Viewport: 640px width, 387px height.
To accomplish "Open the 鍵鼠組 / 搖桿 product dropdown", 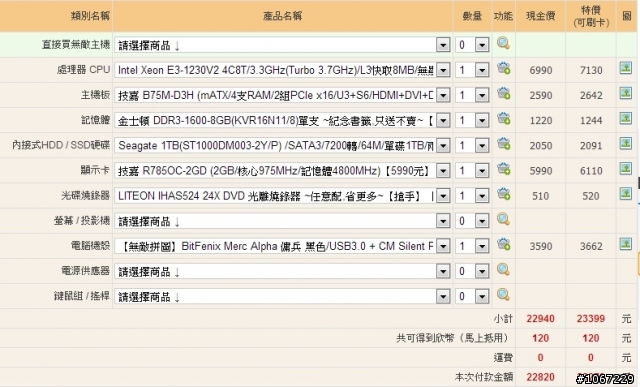I will [x=282, y=297].
